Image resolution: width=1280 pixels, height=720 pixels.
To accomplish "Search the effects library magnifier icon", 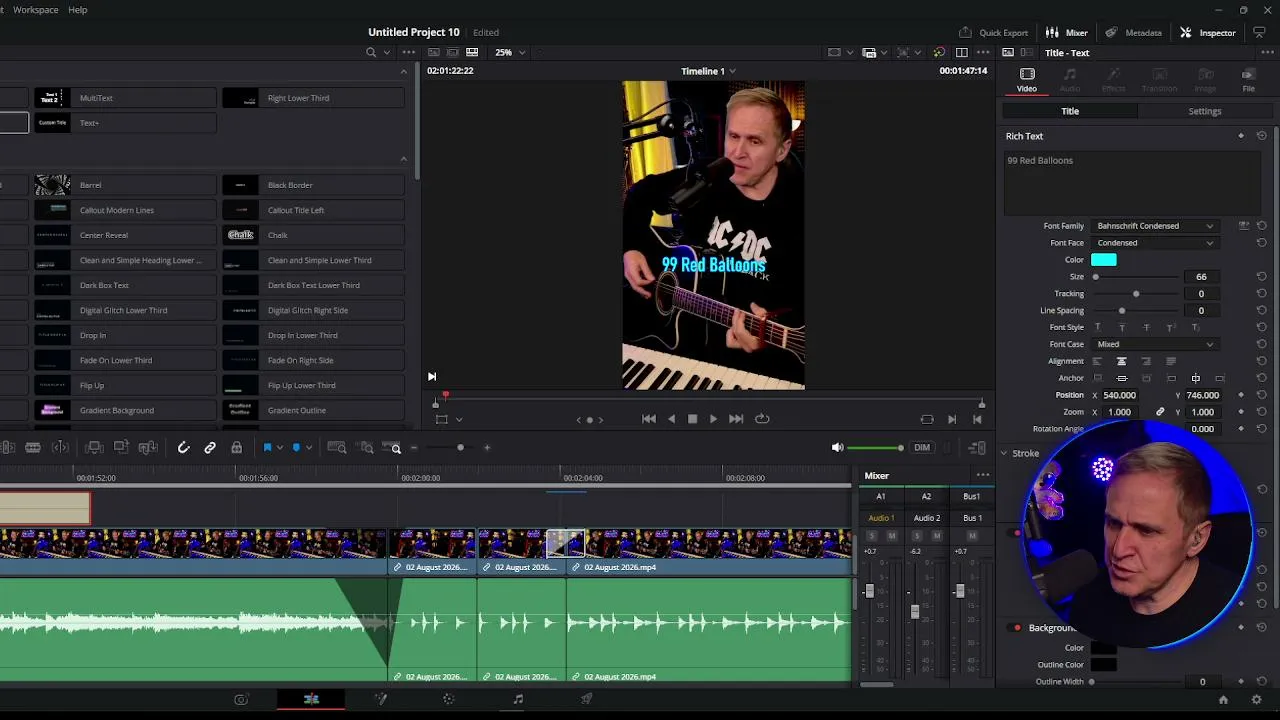I will click(371, 52).
